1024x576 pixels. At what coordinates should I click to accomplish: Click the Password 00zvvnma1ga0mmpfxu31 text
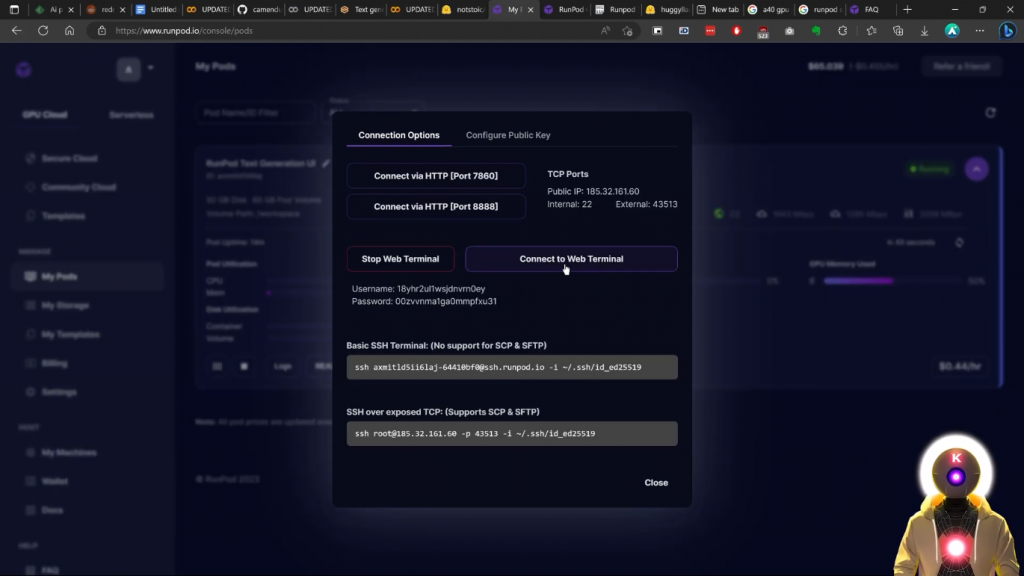[424, 301]
